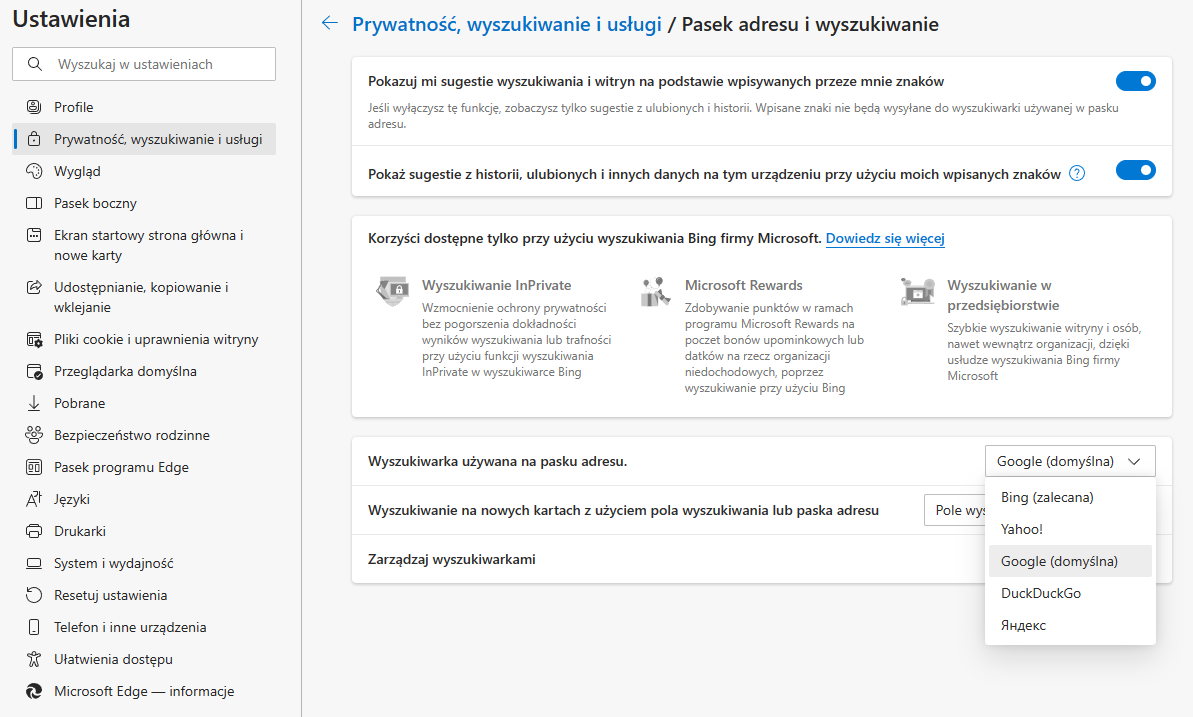Select the Wygląd (Appearance) sidebar icon
Image resolution: width=1193 pixels, height=717 pixels.
point(35,171)
